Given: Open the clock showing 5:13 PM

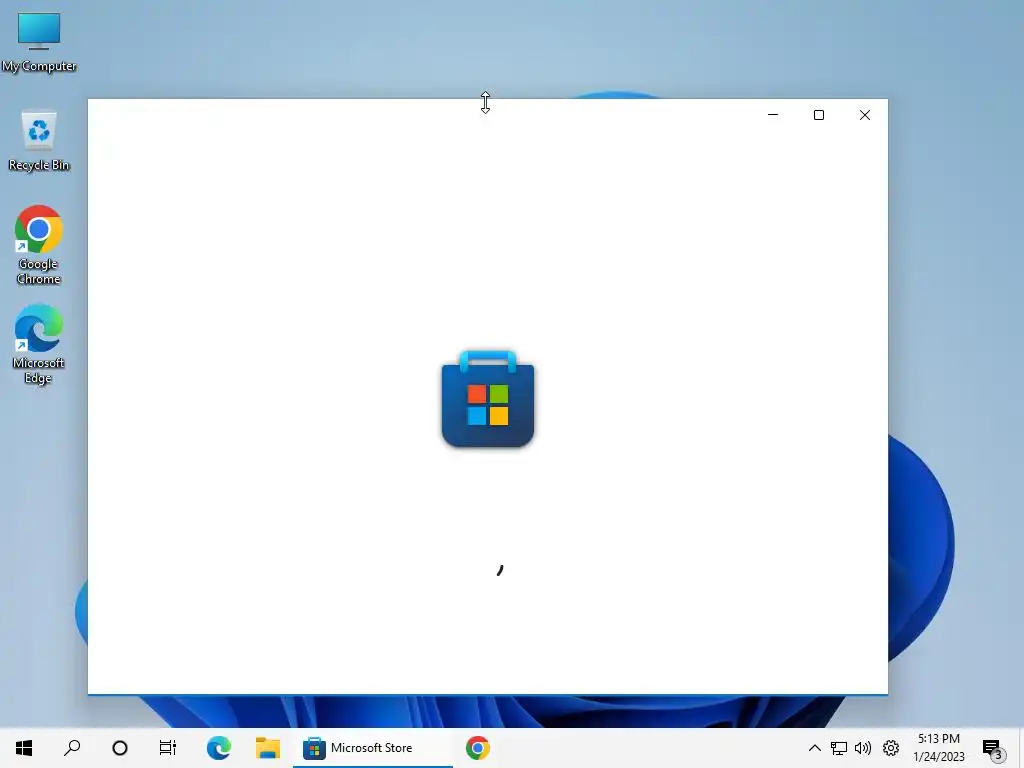Looking at the screenshot, I should click(938, 748).
